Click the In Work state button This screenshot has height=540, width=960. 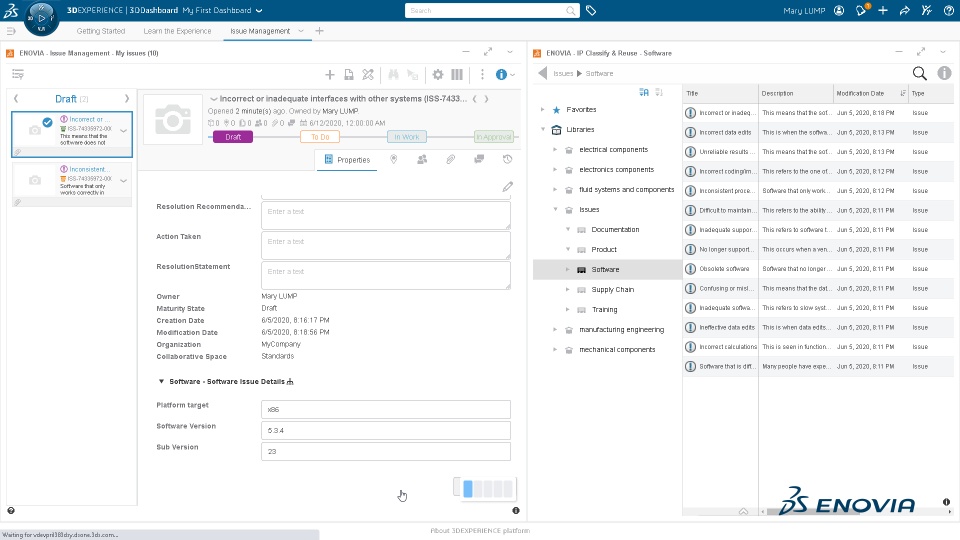pyautogui.click(x=407, y=137)
